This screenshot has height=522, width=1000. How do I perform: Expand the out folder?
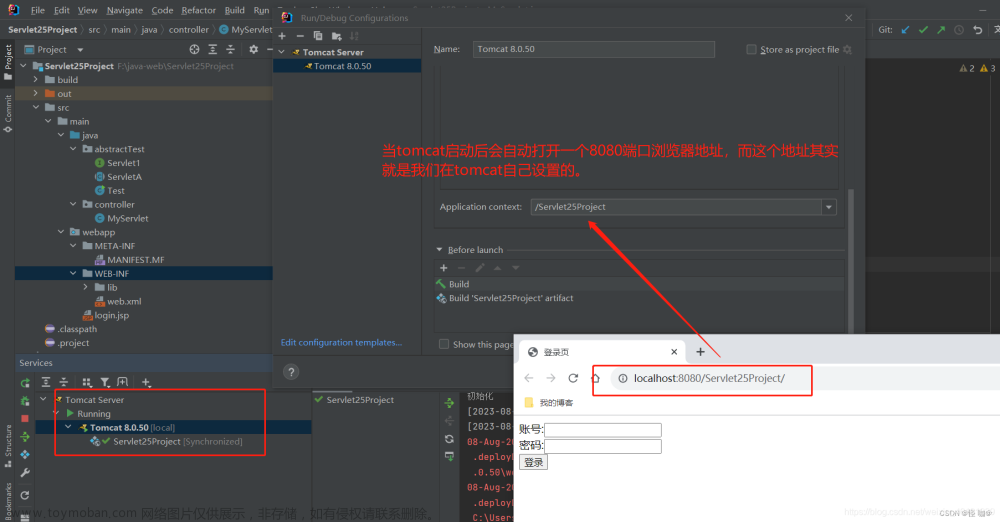[x=36, y=93]
